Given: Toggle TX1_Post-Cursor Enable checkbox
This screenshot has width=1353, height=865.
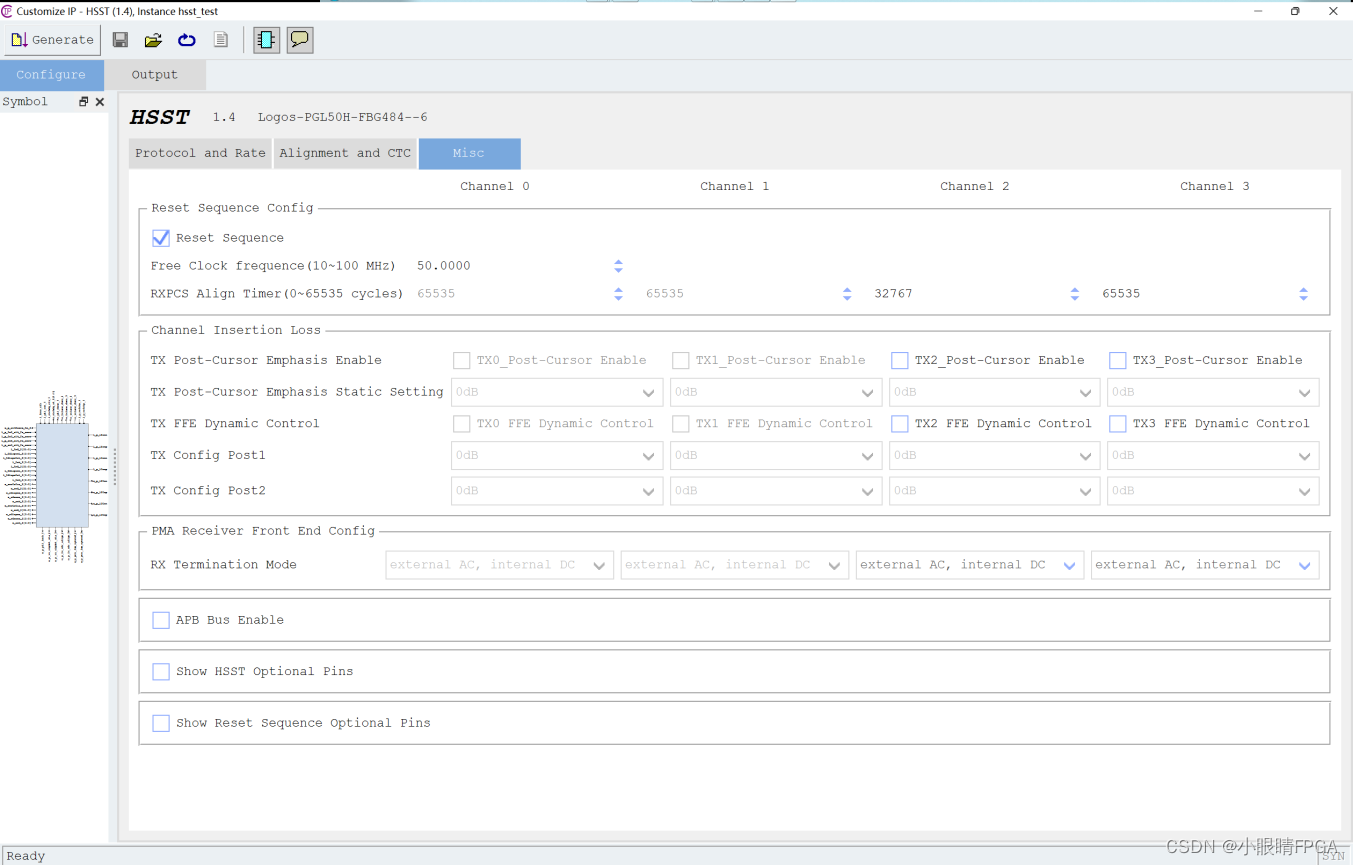Looking at the screenshot, I should [x=681, y=360].
